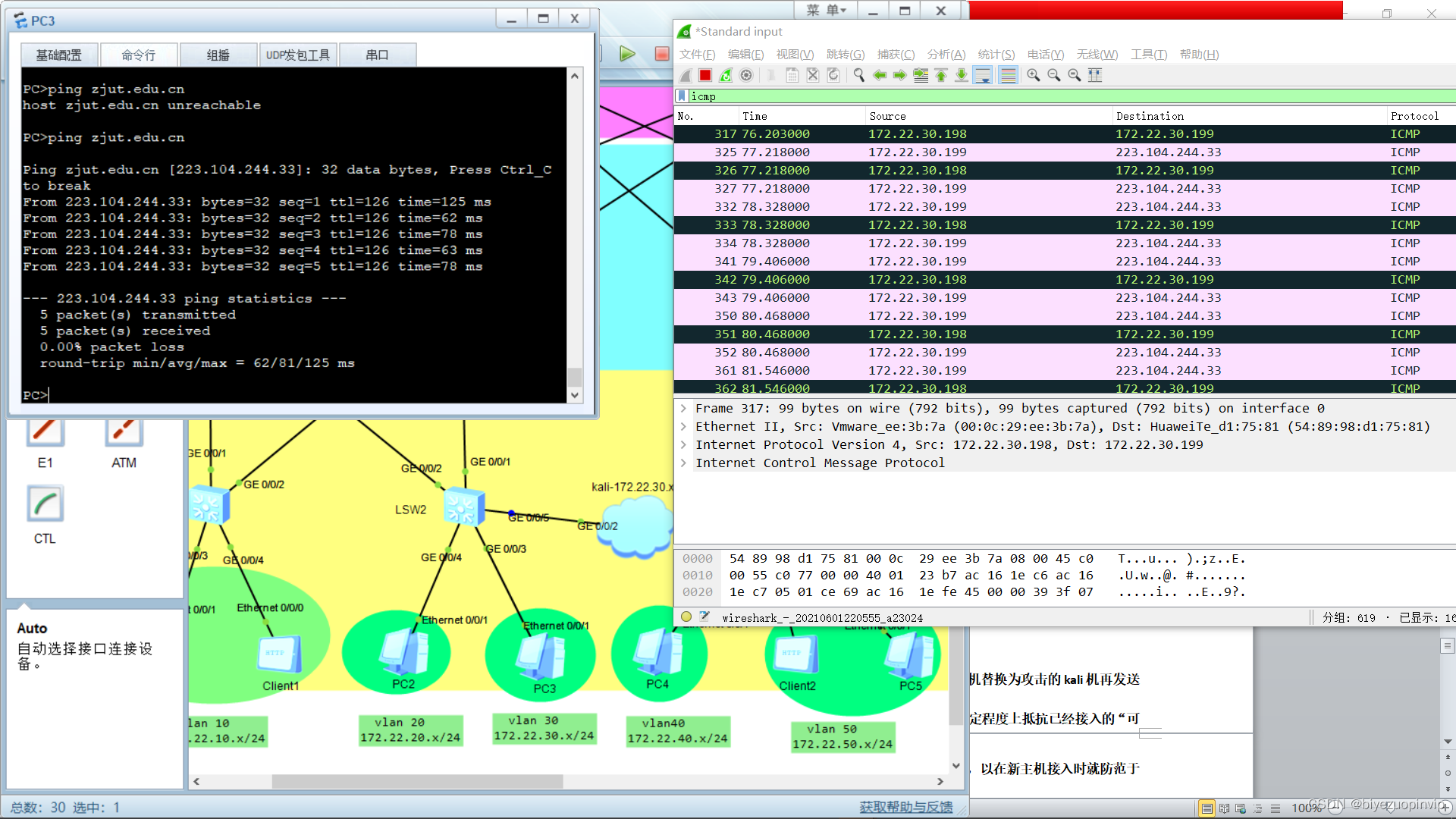Restart the current capture

[x=726, y=75]
